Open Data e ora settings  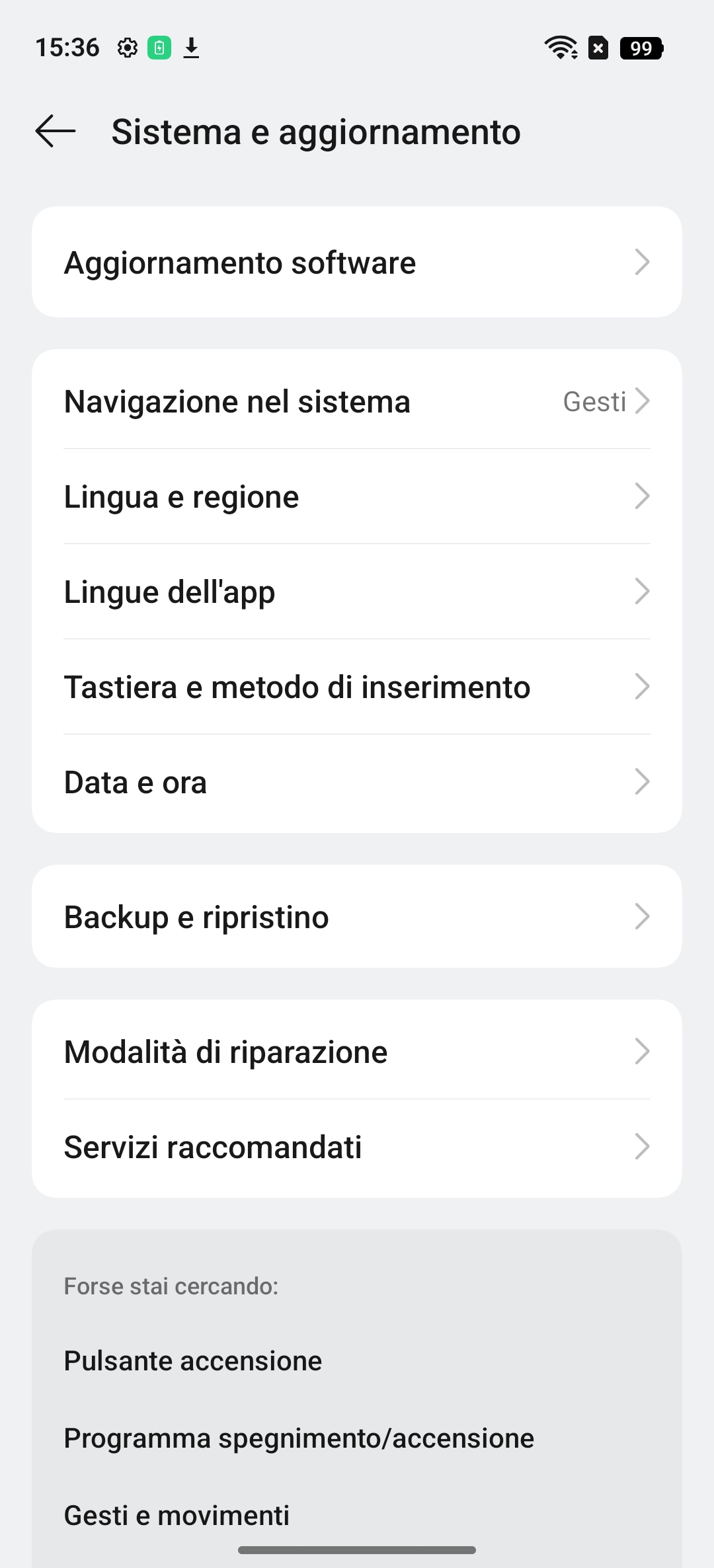(357, 782)
